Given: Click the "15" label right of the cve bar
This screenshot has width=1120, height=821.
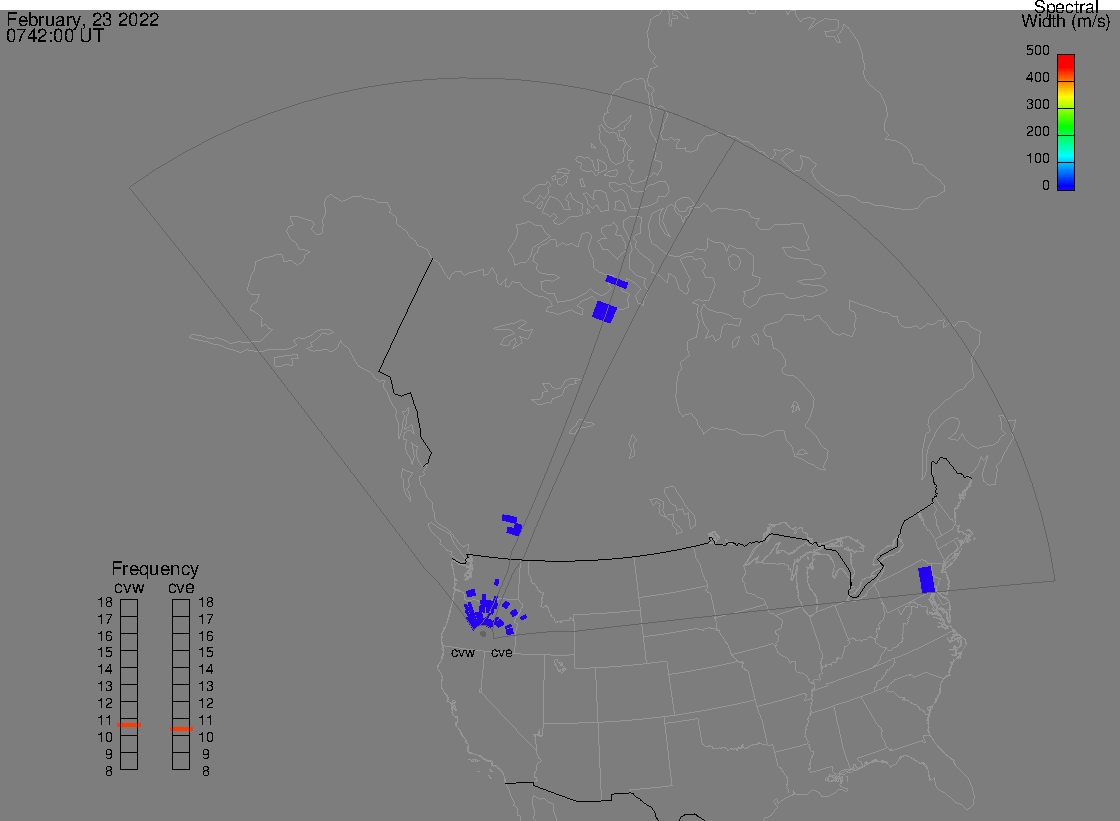Looking at the screenshot, I should 206,652.
